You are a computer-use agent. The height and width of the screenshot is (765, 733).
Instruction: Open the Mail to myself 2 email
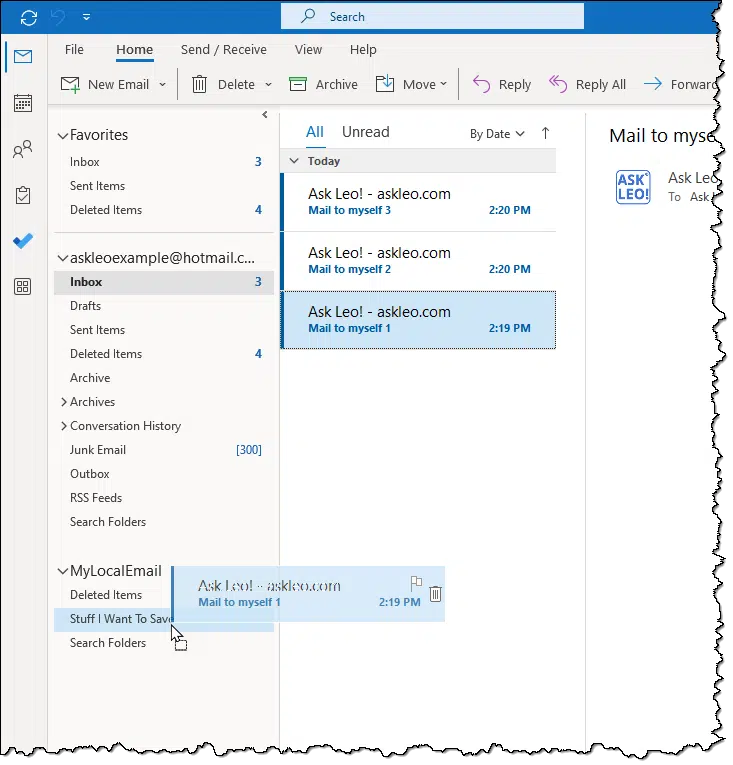[x=419, y=261]
